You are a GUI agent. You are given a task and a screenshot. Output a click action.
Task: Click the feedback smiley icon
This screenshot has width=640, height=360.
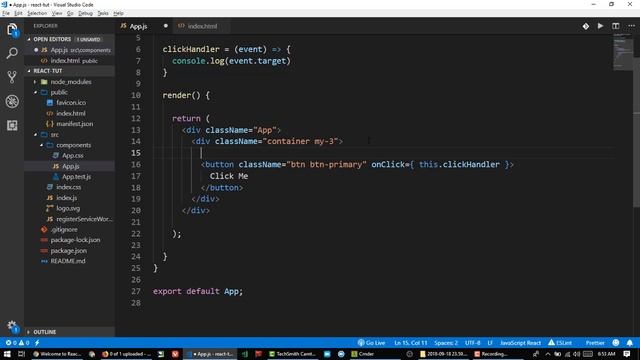coord(616,343)
